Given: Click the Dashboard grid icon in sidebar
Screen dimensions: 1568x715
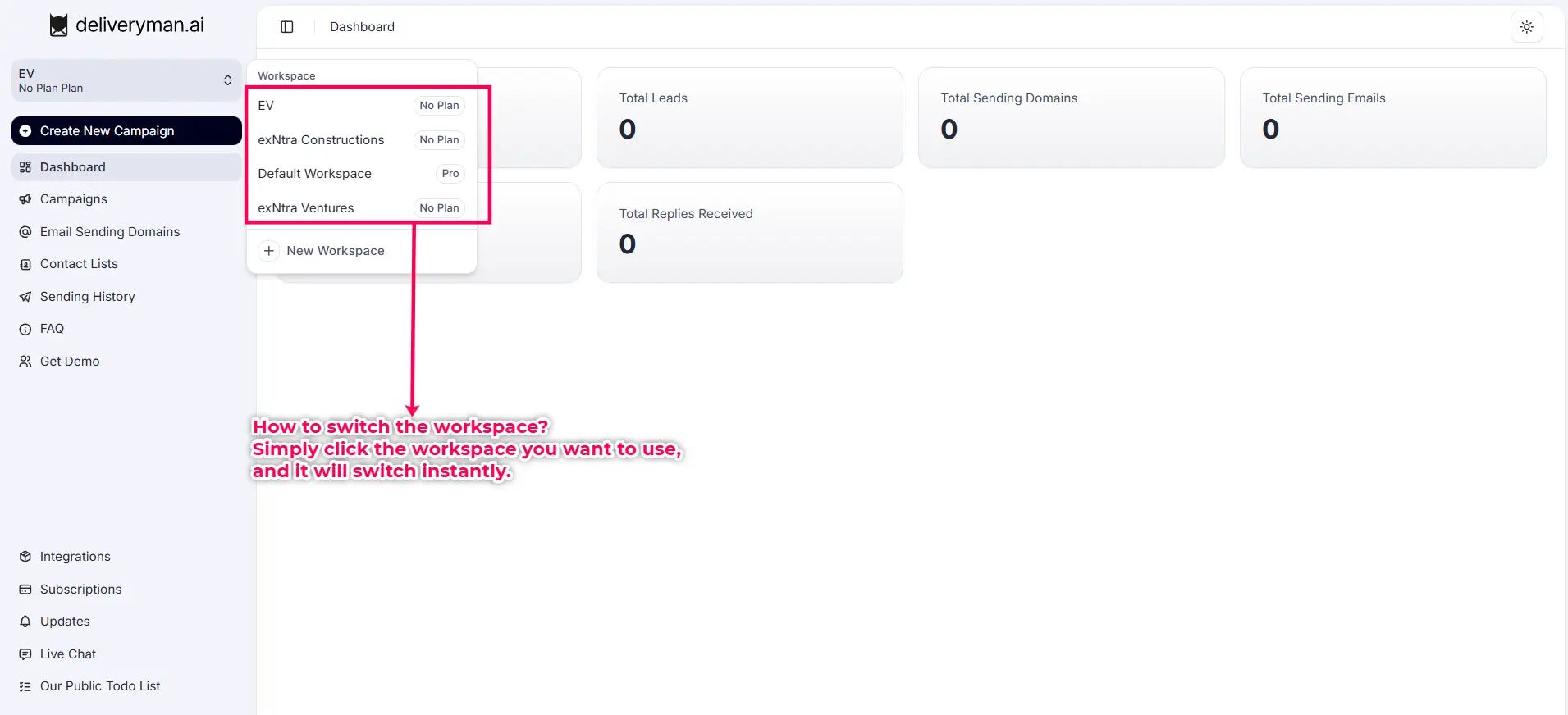Looking at the screenshot, I should (25, 167).
